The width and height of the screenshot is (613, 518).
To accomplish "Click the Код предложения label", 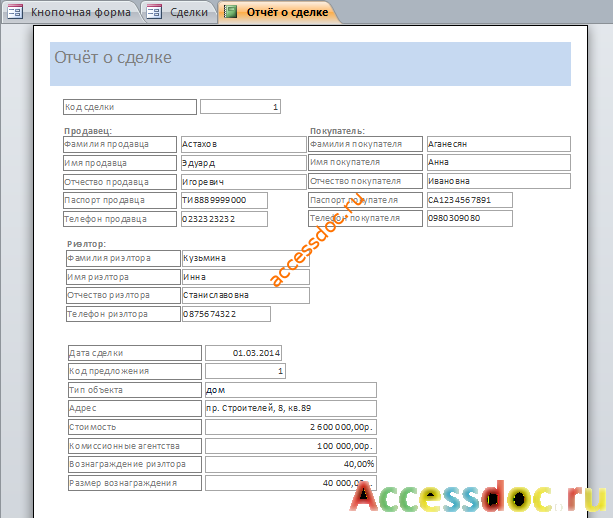I will click(x=135, y=371).
